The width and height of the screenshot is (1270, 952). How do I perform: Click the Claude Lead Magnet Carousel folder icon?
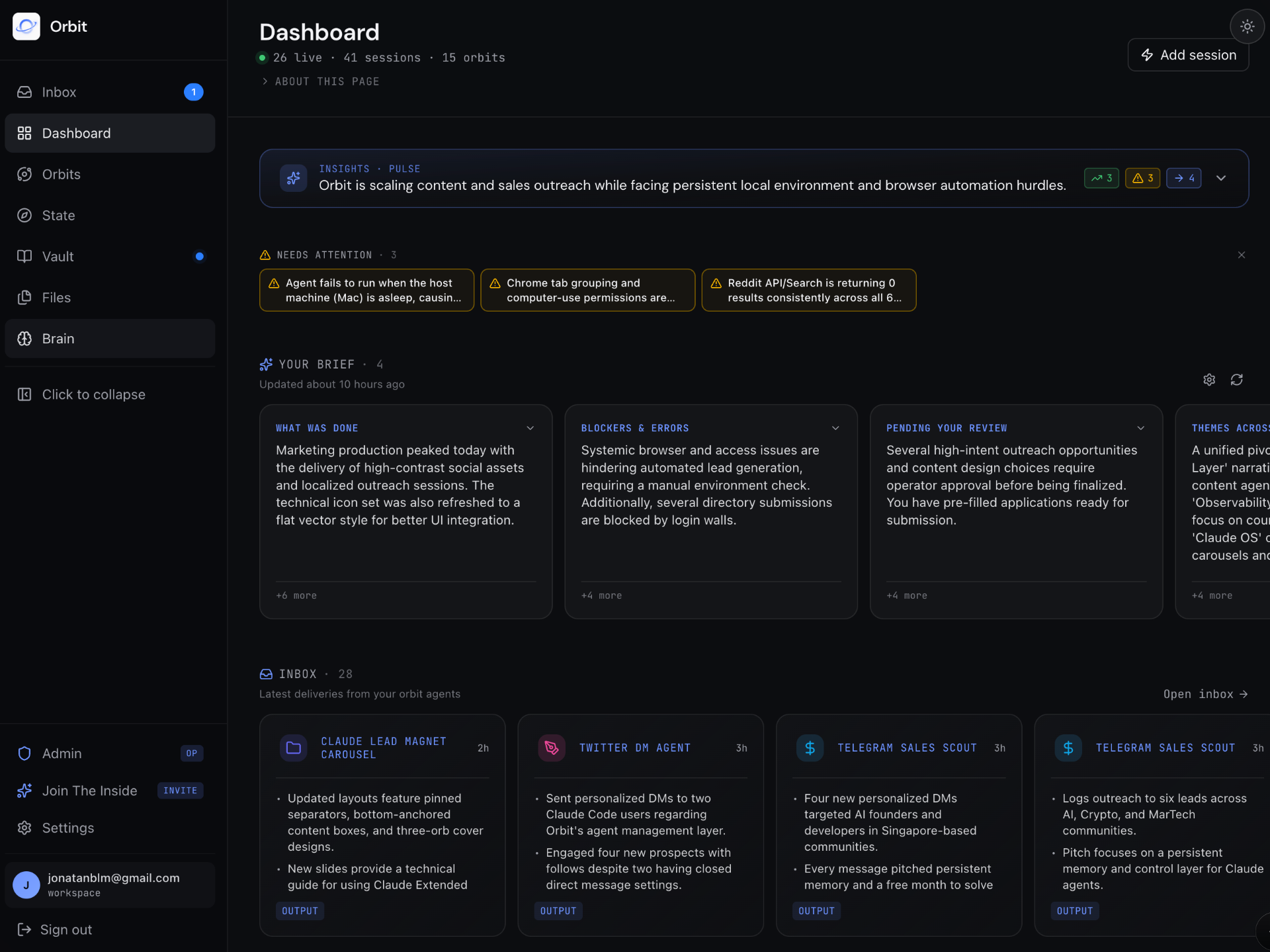click(x=294, y=748)
